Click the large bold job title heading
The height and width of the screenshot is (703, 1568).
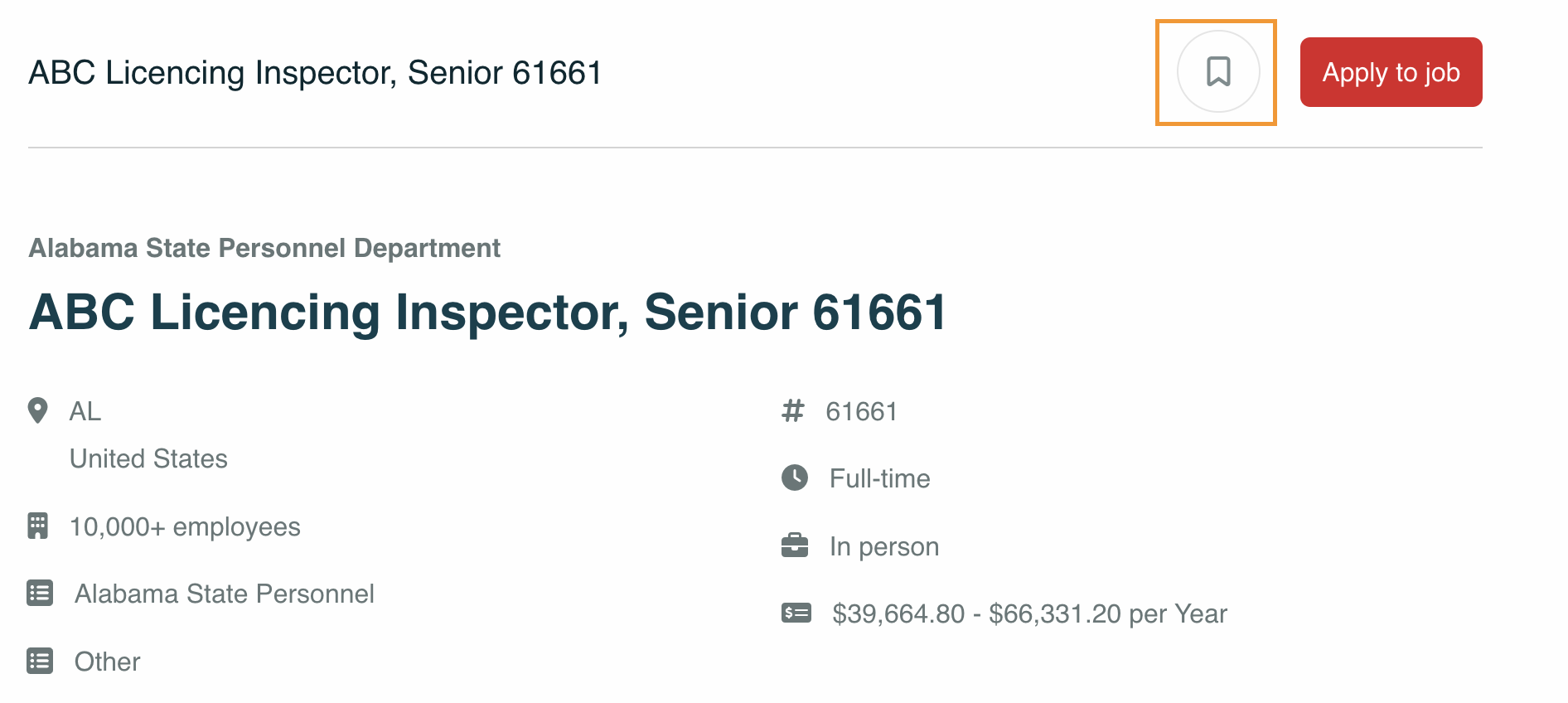click(487, 313)
